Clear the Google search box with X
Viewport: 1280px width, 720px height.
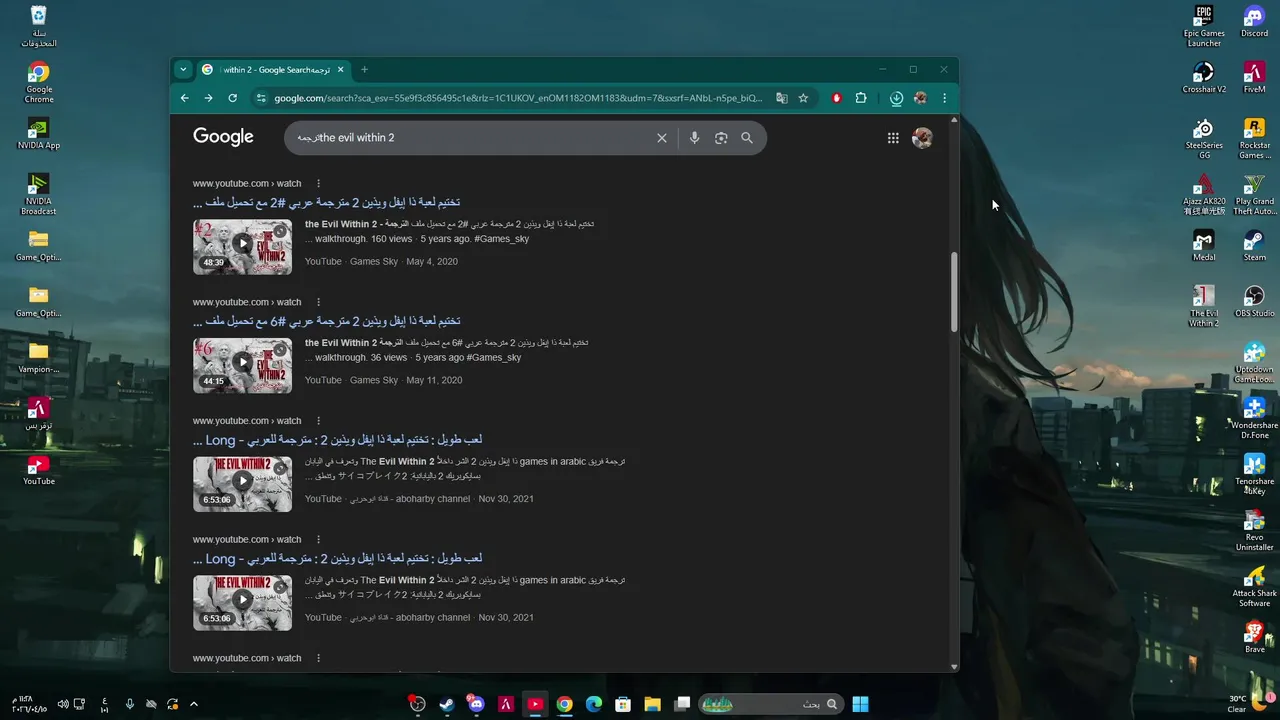click(x=661, y=138)
